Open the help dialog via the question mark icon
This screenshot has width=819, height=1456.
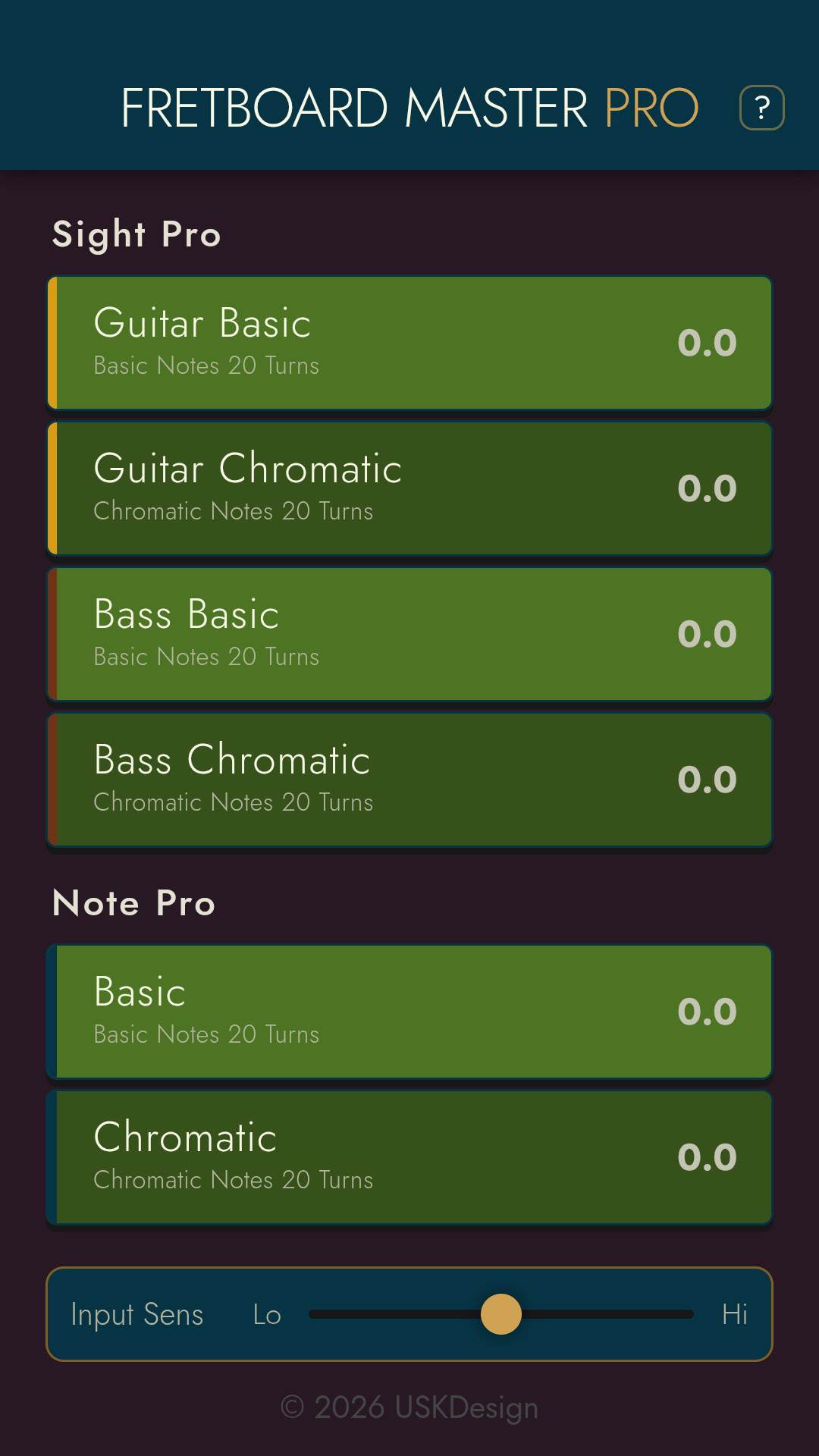pyautogui.click(x=761, y=107)
